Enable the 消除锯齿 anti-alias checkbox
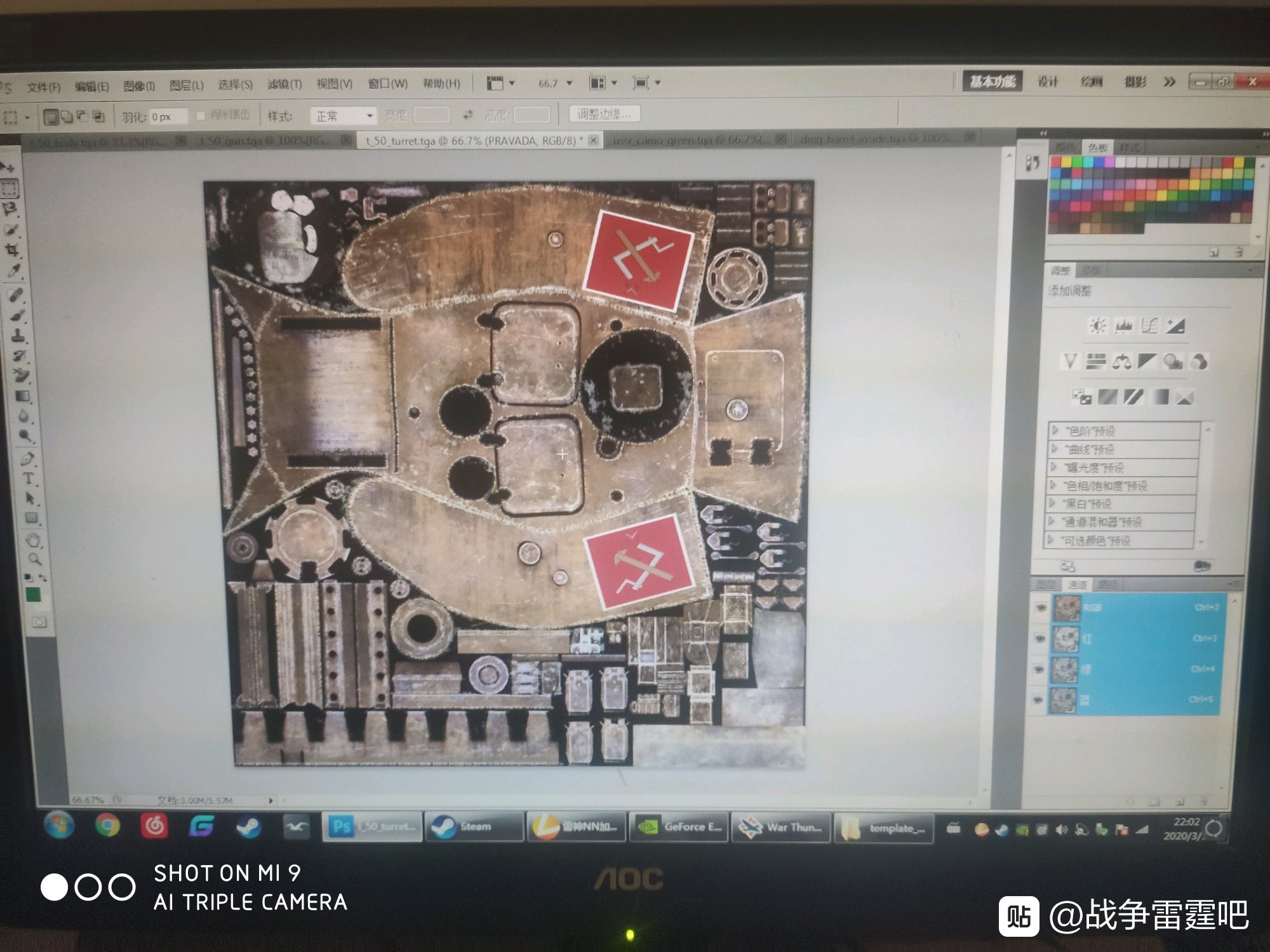The height and width of the screenshot is (952, 1270). (201, 116)
